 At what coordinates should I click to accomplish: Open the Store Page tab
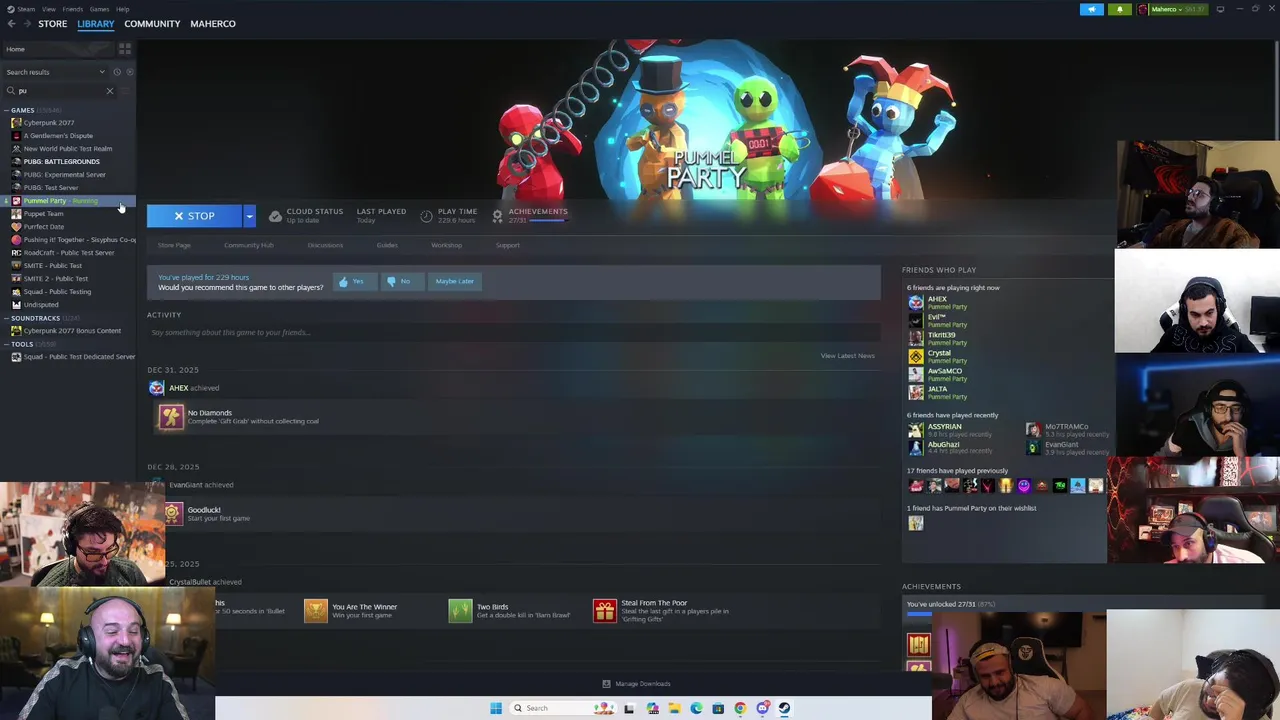pos(174,245)
